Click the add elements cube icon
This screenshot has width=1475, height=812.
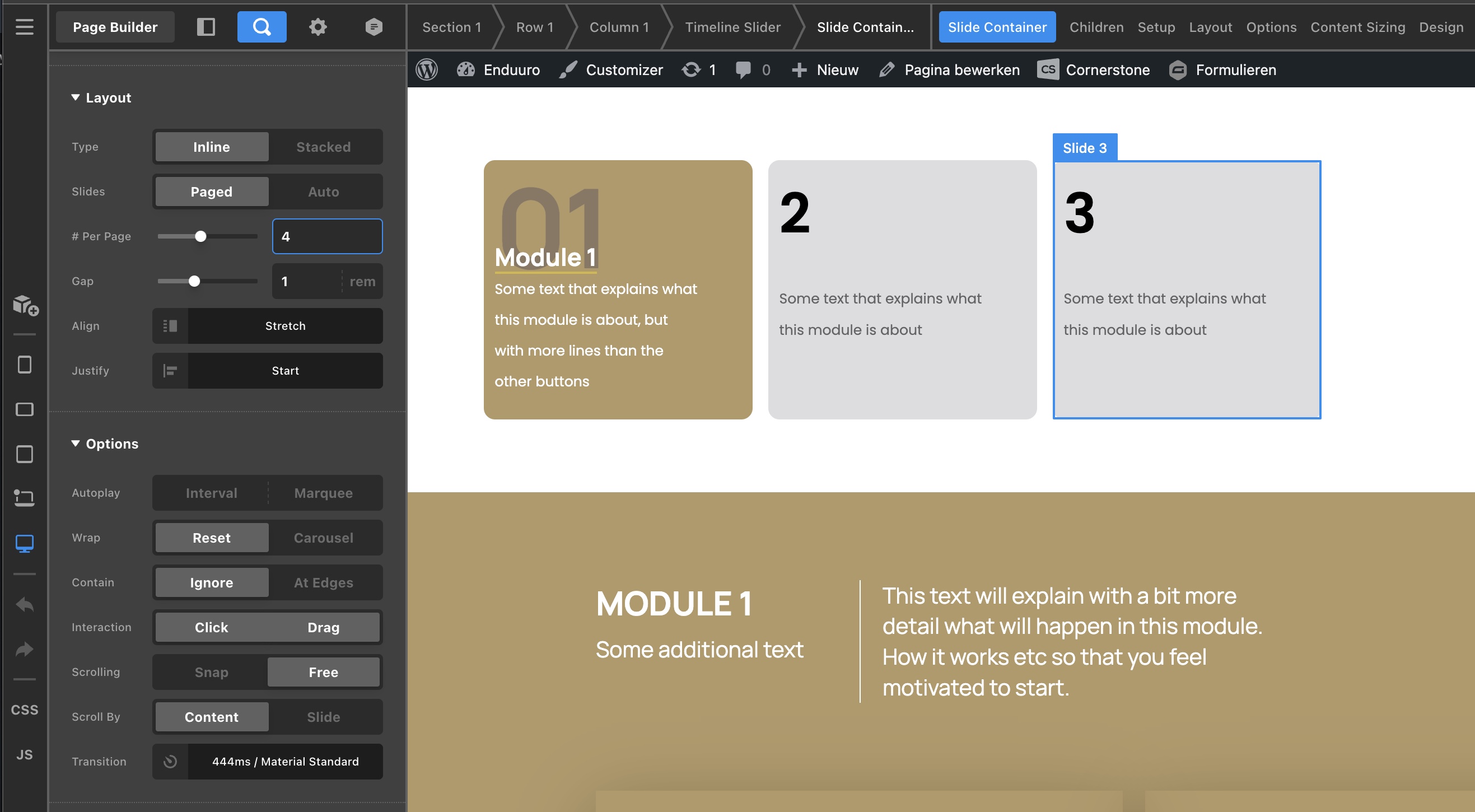coord(25,305)
